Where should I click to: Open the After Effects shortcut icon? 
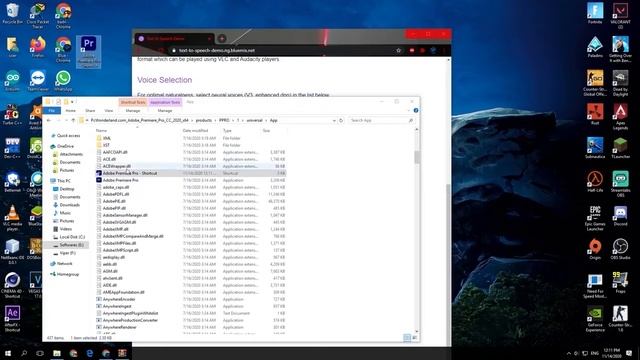tap(12, 318)
